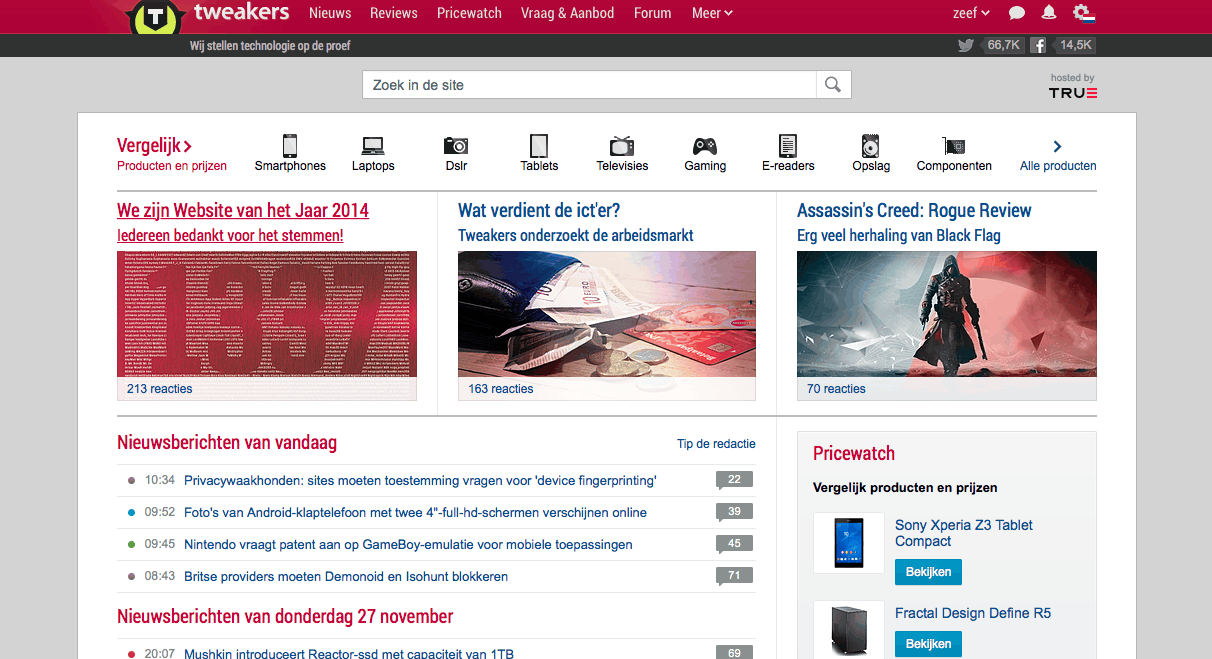Select the Dslr camera category icon
The height and width of the screenshot is (659, 1212).
coord(456,145)
